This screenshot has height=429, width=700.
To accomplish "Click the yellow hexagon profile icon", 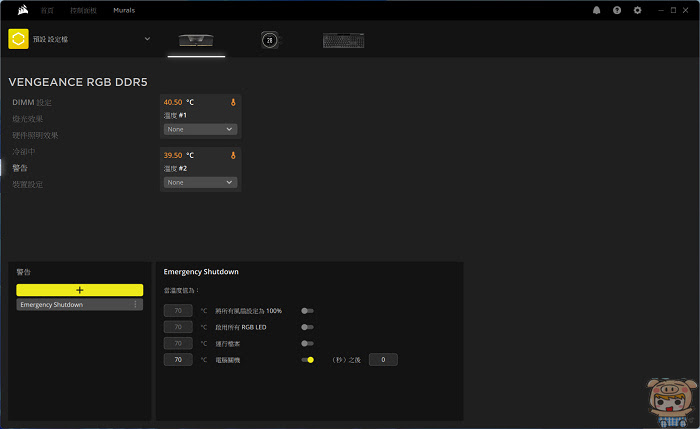I will point(18,39).
